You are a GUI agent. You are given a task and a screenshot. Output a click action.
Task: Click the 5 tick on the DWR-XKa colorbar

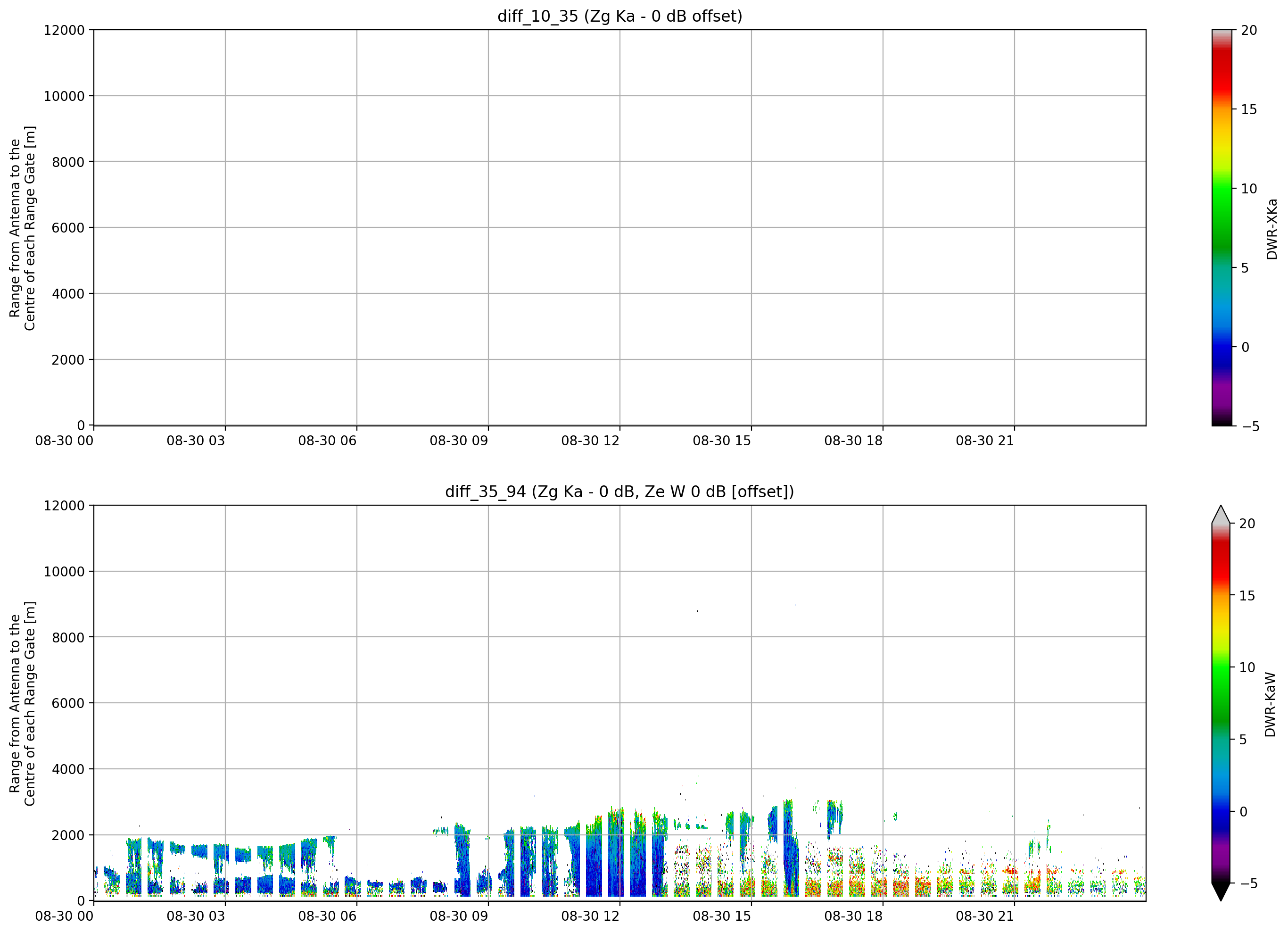(x=1245, y=267)
